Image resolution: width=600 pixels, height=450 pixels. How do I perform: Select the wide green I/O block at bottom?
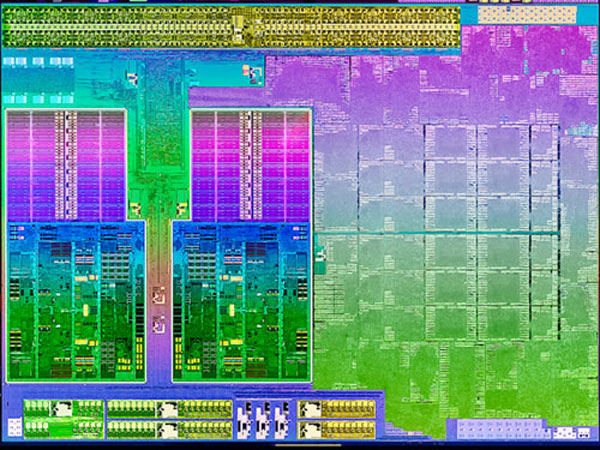167,418
